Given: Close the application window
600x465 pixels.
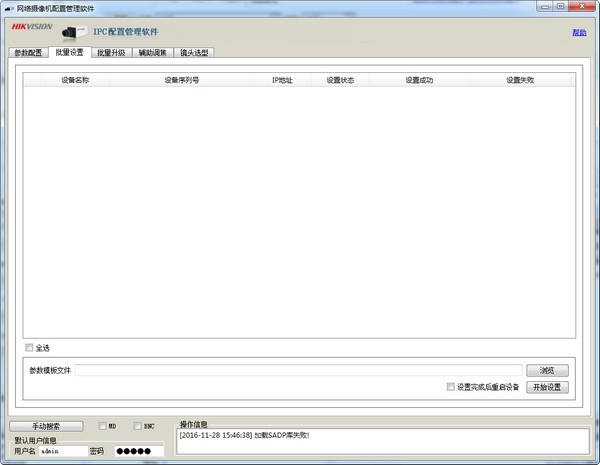Looking at the screenshot, I should [582, 7].
